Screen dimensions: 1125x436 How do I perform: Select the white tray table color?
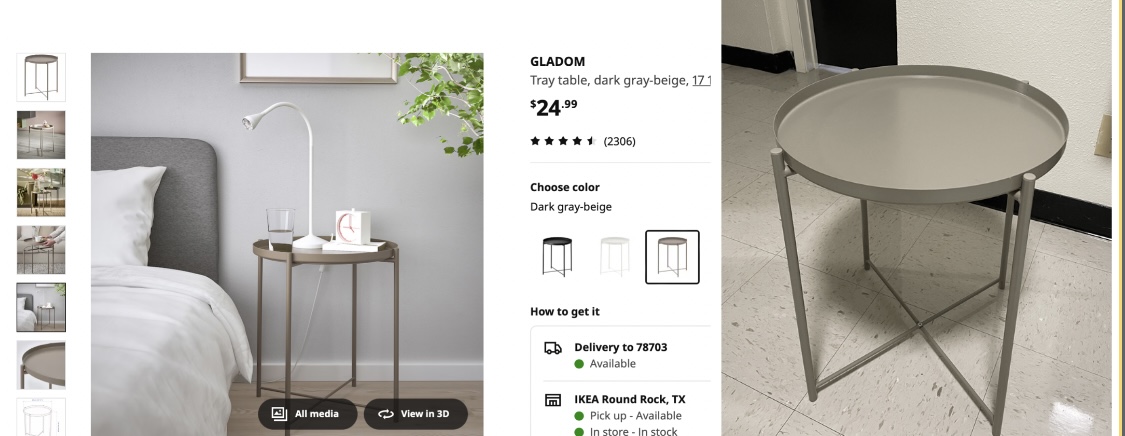[x=615, y=257]
